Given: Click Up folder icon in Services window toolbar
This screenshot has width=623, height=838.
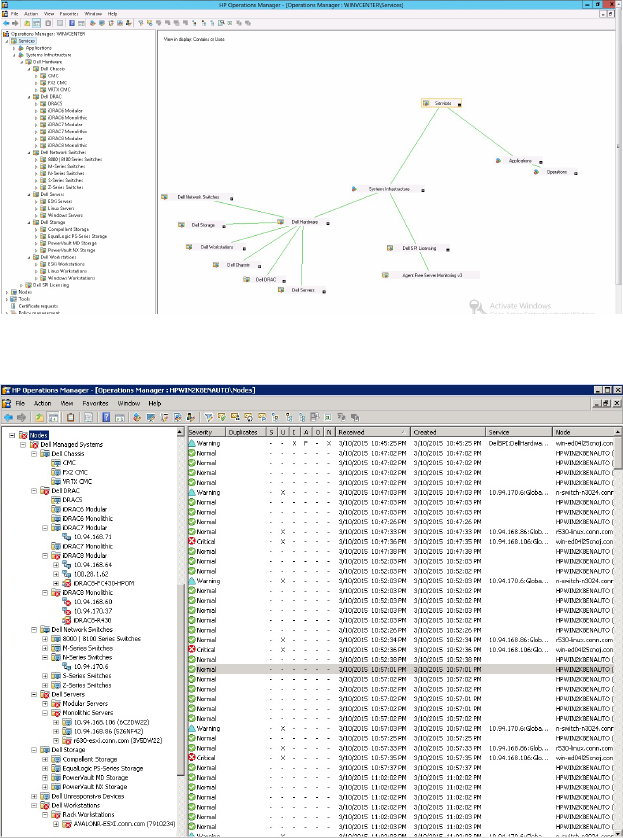Looking at the screenshot, I should point(27,23).
